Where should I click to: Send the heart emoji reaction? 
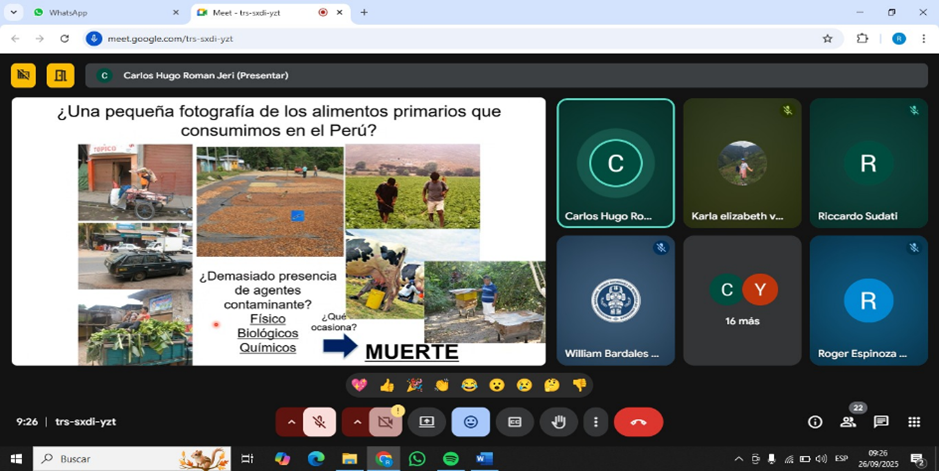coord(358,385)
